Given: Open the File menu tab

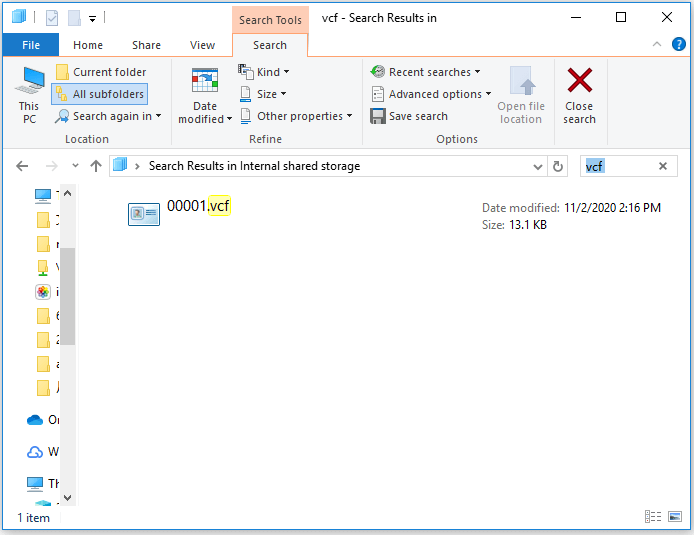Looking at the screenshot, I should [x=30, y=45].
